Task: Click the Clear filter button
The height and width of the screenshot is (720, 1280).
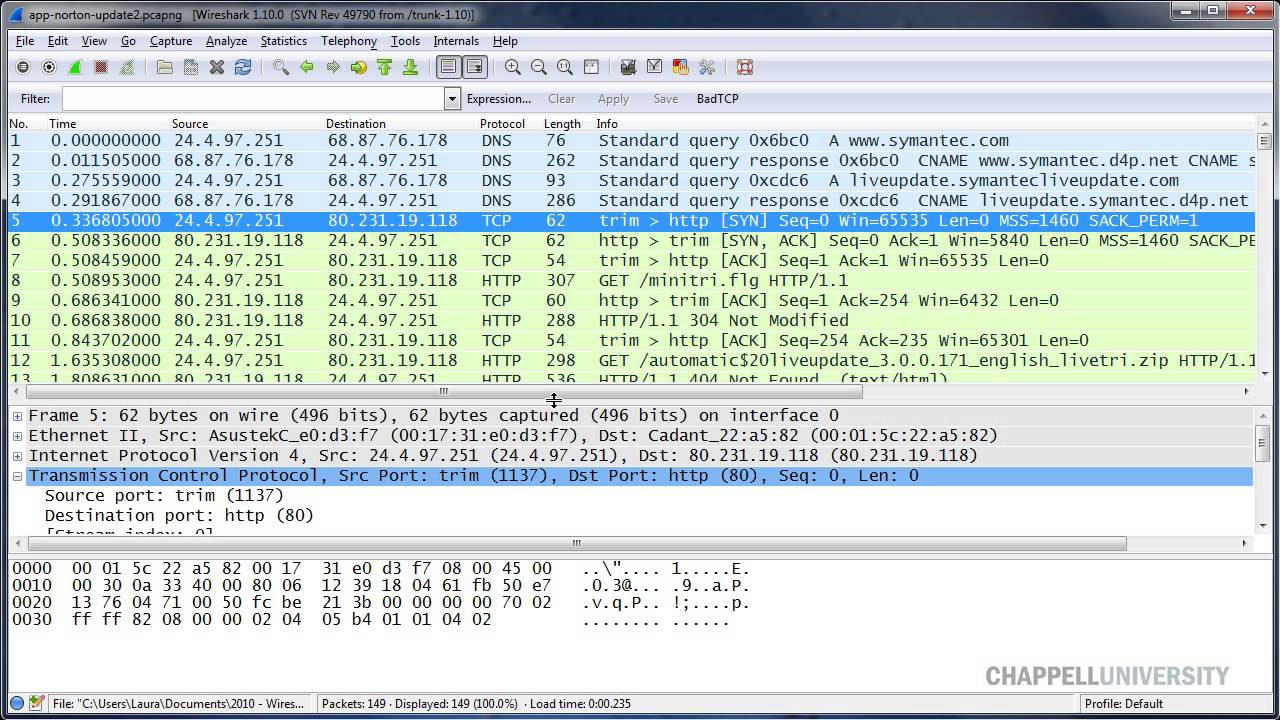Action: pos(562,99)
